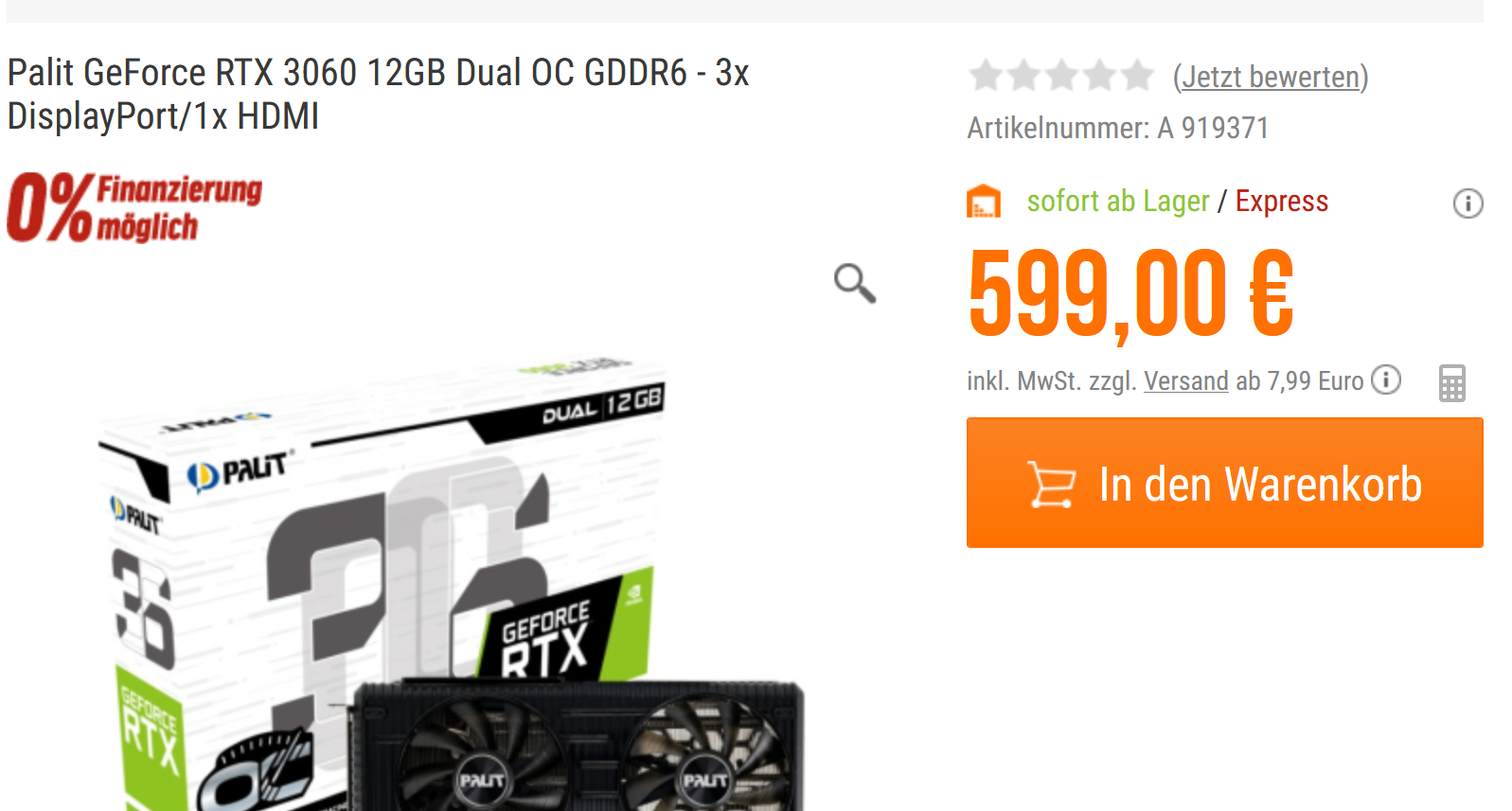This screenshot has height=811, width=1512.
Task: Select the first rating star
Action: [987, 76]
